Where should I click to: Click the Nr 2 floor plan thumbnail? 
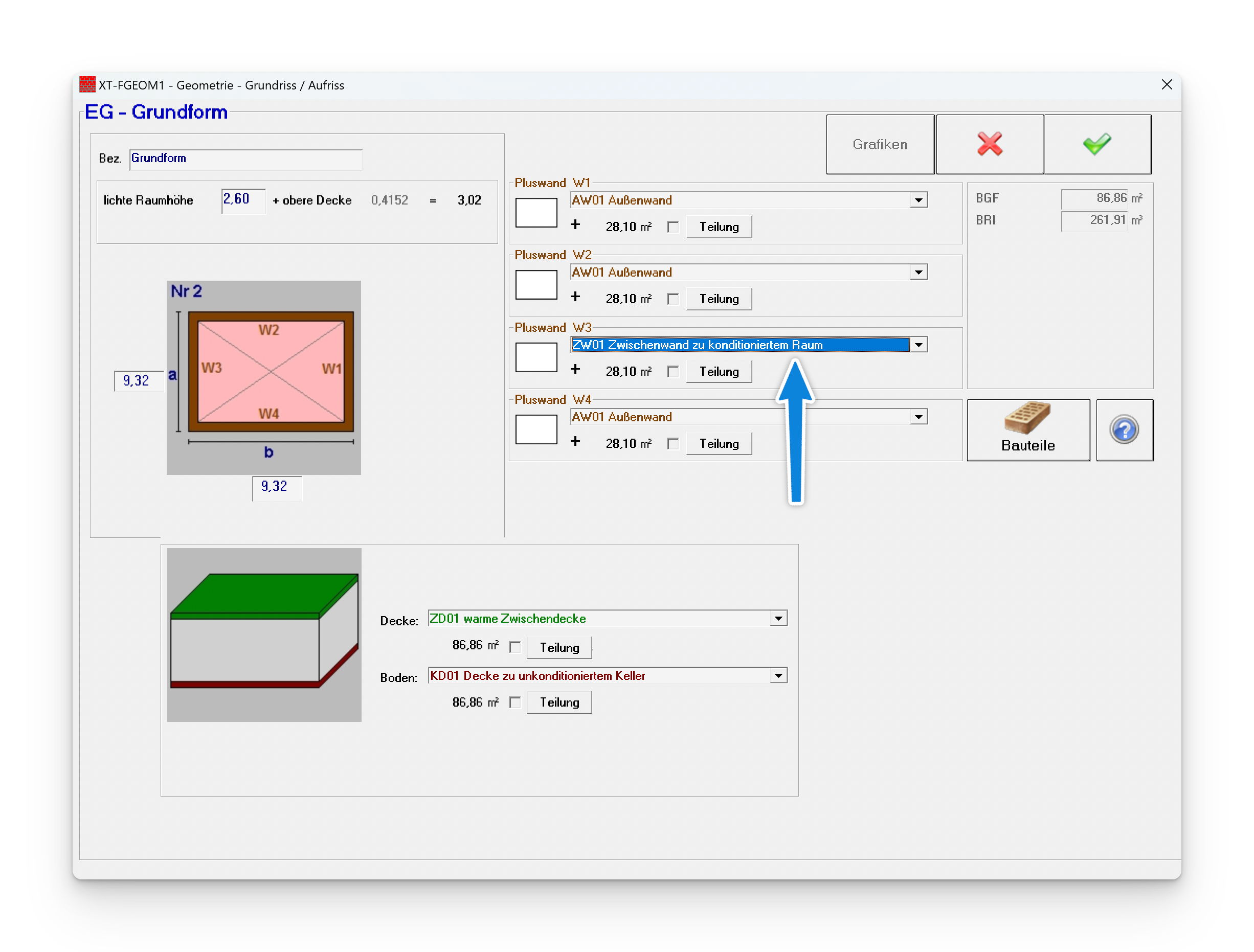point(263,377)
